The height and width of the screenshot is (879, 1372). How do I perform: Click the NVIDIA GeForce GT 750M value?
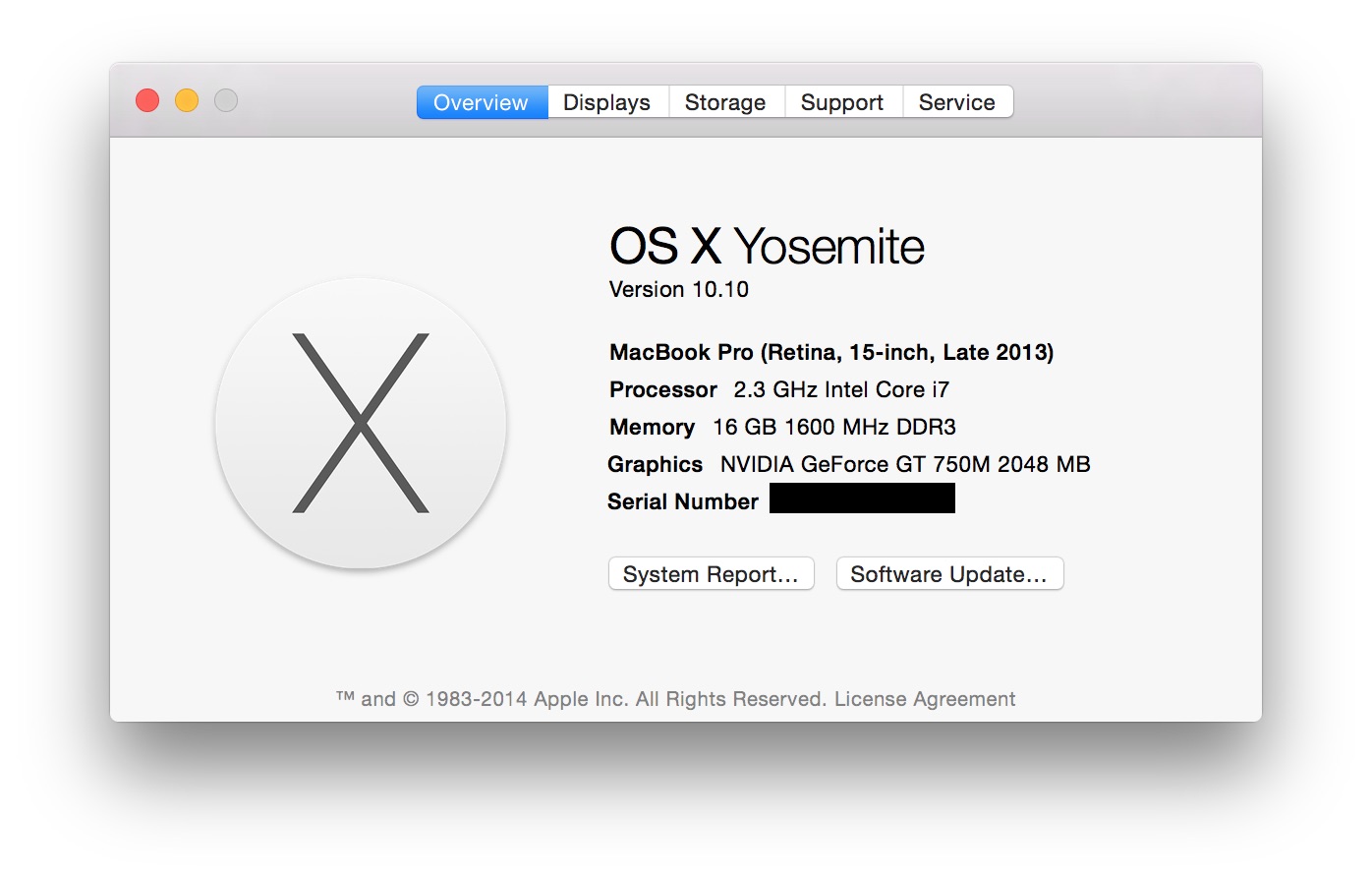point(905,464)
